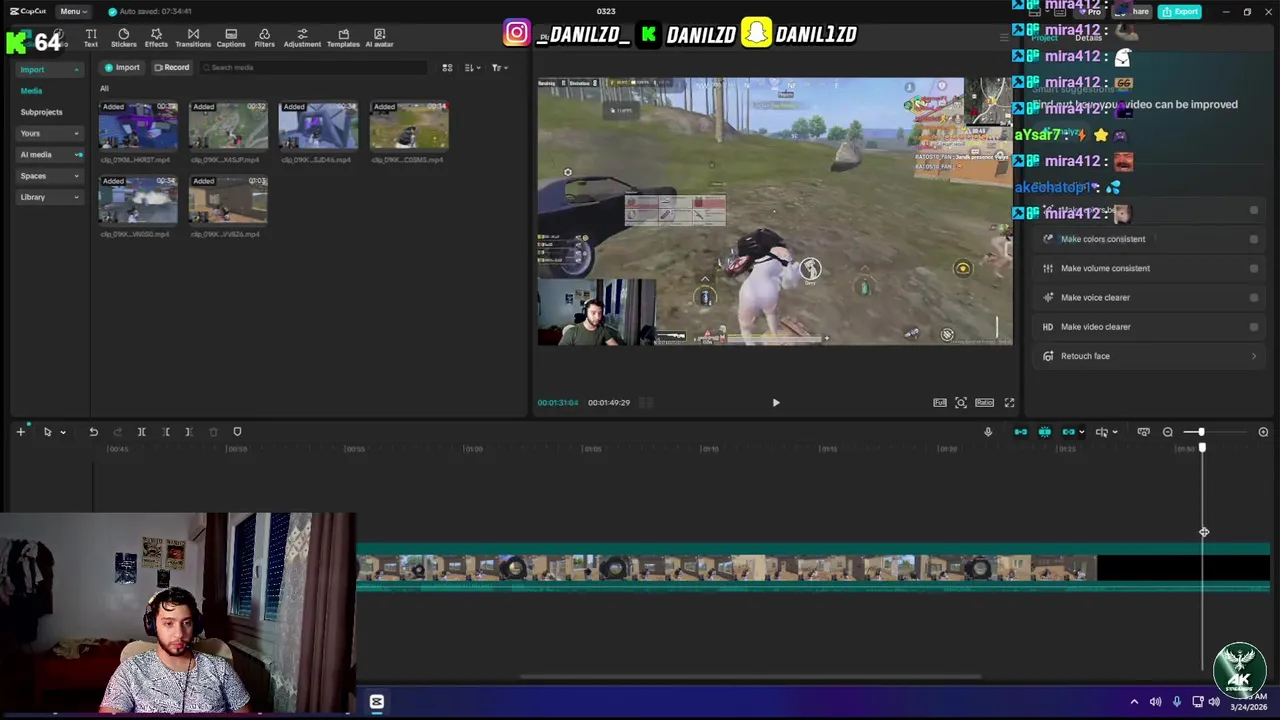Viewport: 1280px width, 720px height.
Task: Expand the Spaces sidebar section
Action: (49, 176)
